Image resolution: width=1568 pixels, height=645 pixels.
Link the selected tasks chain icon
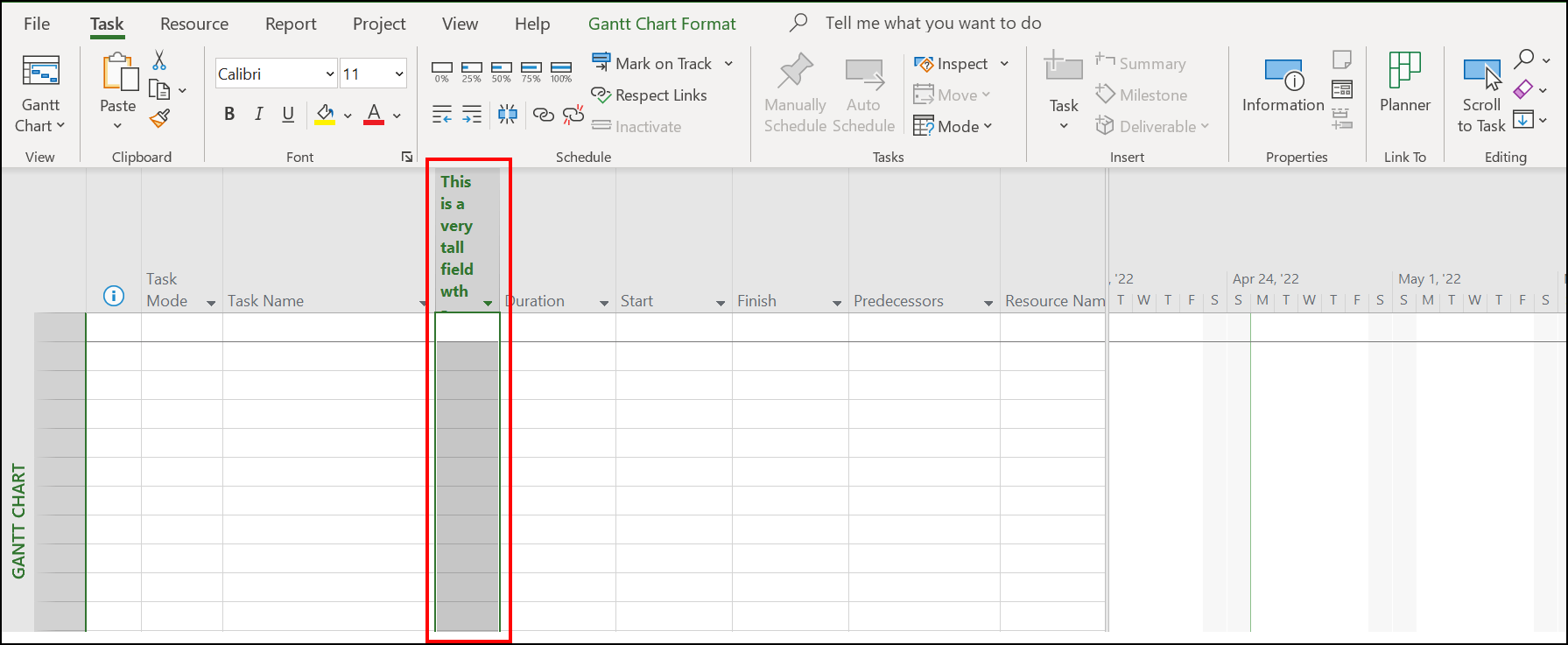tap(544, 115)
